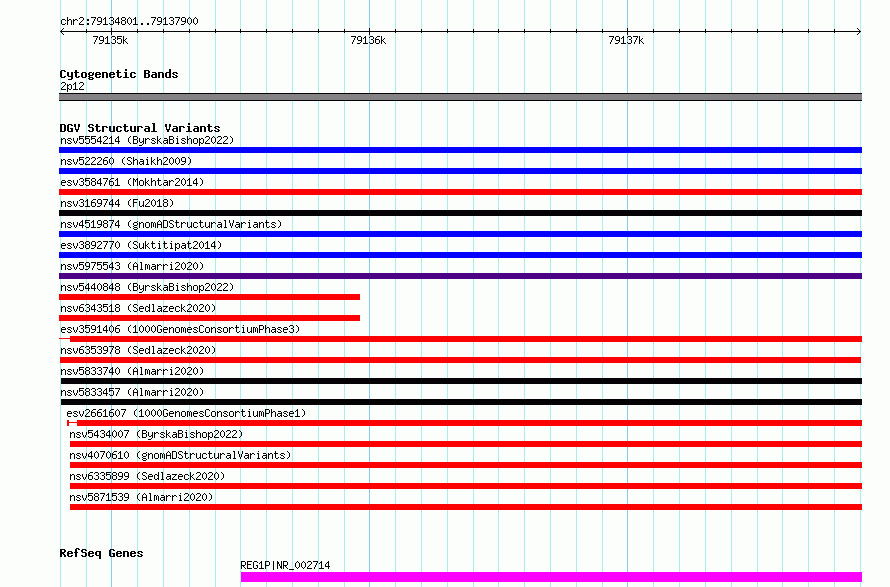Select the gray 2p12 cytogenetic band bar

click(x=460, y=97)
